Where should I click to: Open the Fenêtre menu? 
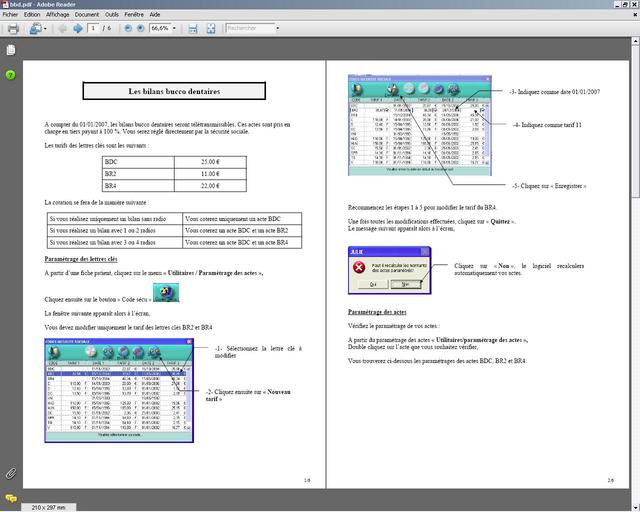(134, 14)
